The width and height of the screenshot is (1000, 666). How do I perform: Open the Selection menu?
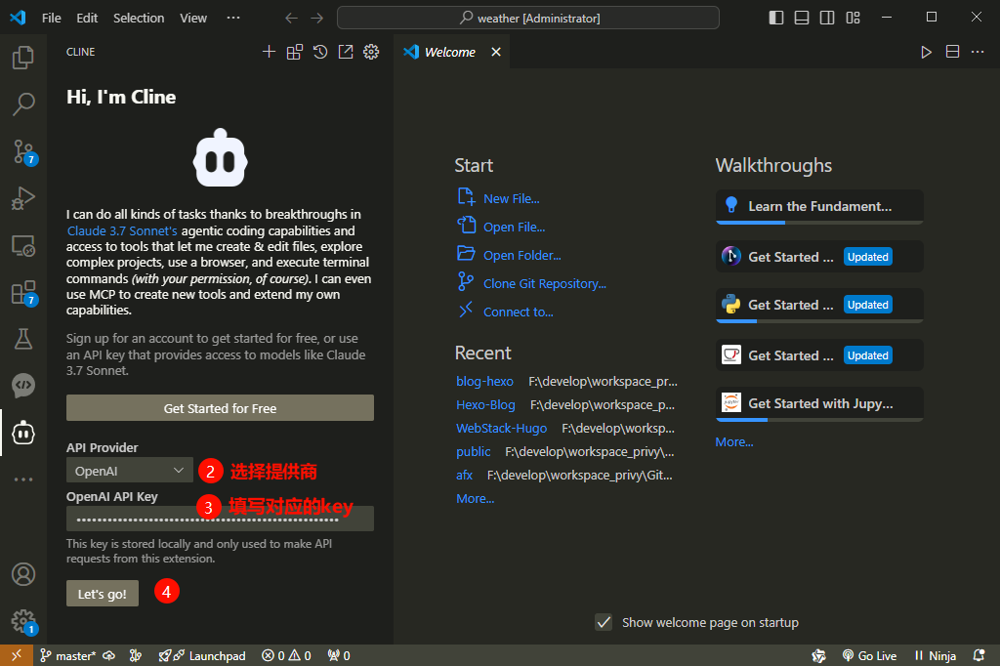138,18
